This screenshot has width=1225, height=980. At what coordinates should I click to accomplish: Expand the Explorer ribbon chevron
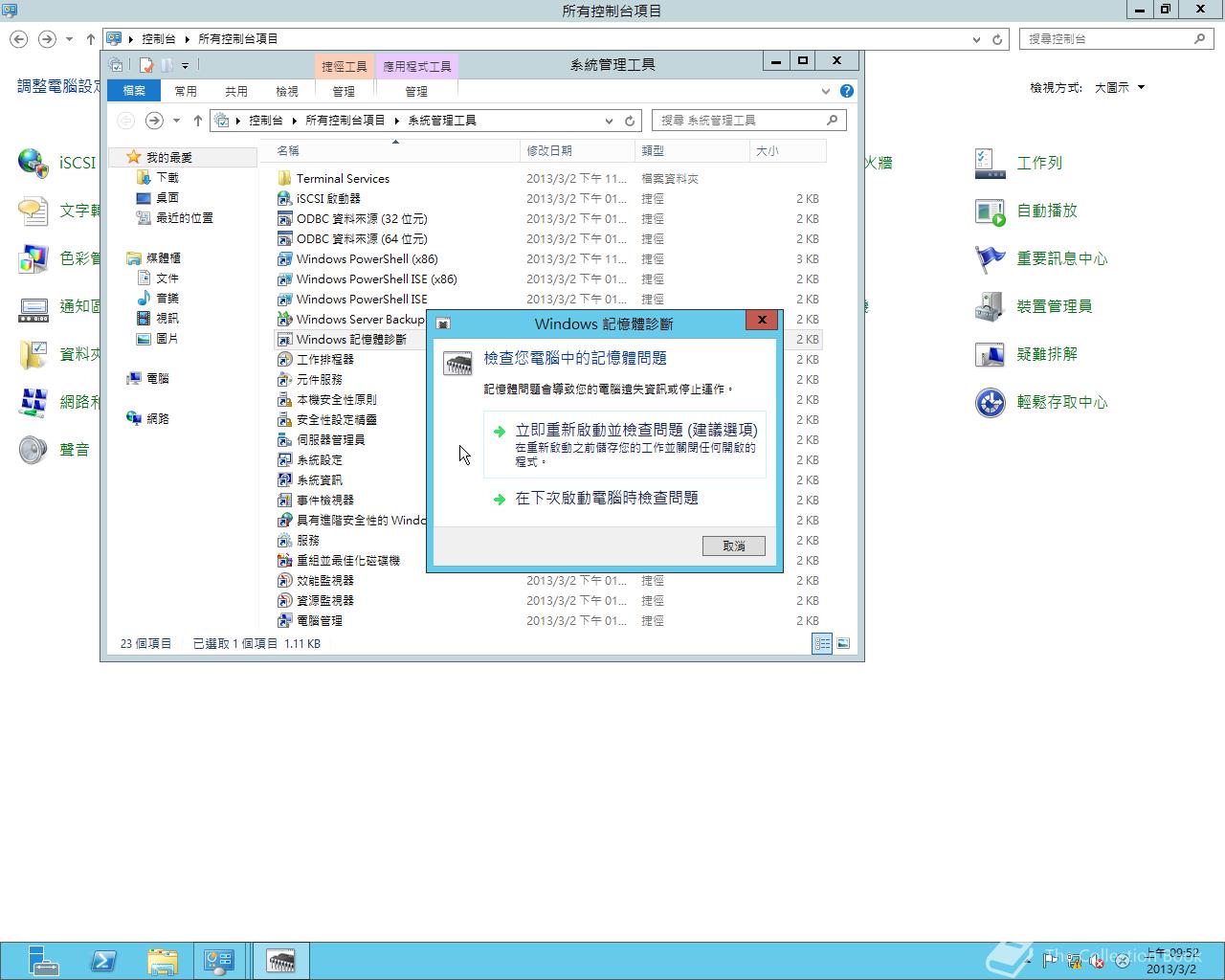(825, 91)
